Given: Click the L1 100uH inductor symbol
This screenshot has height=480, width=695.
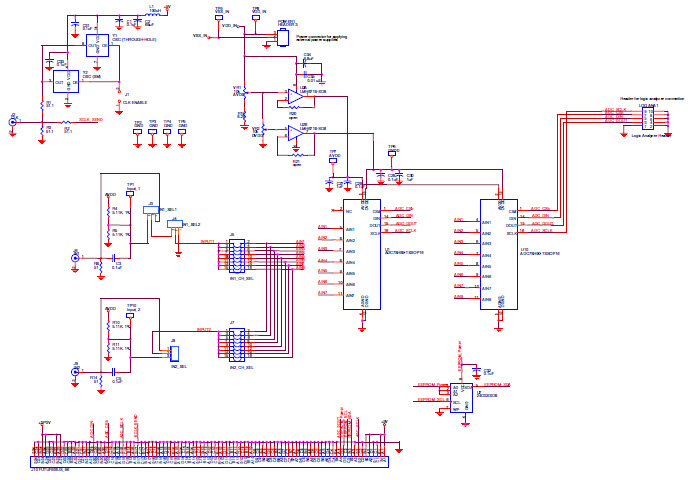Looking at the screenshot, I should click(155, 14).
